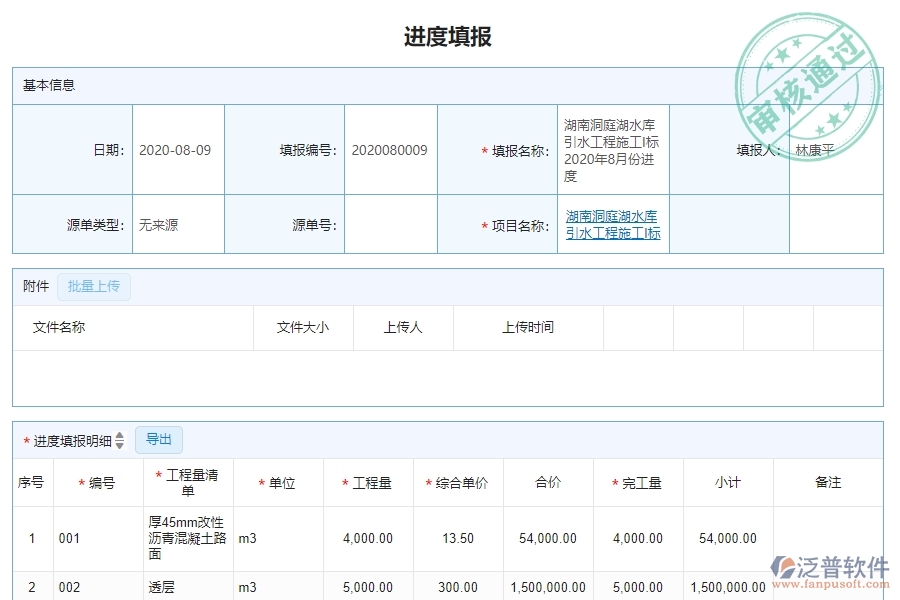Click the 填报编号 field showing 2020080009

point(390,149)
